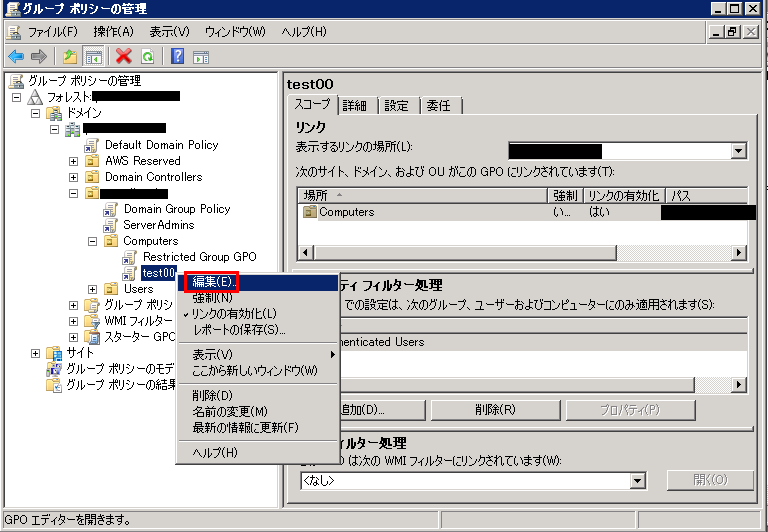Choose 削除(D) from context menu

[x=258, y=395]
